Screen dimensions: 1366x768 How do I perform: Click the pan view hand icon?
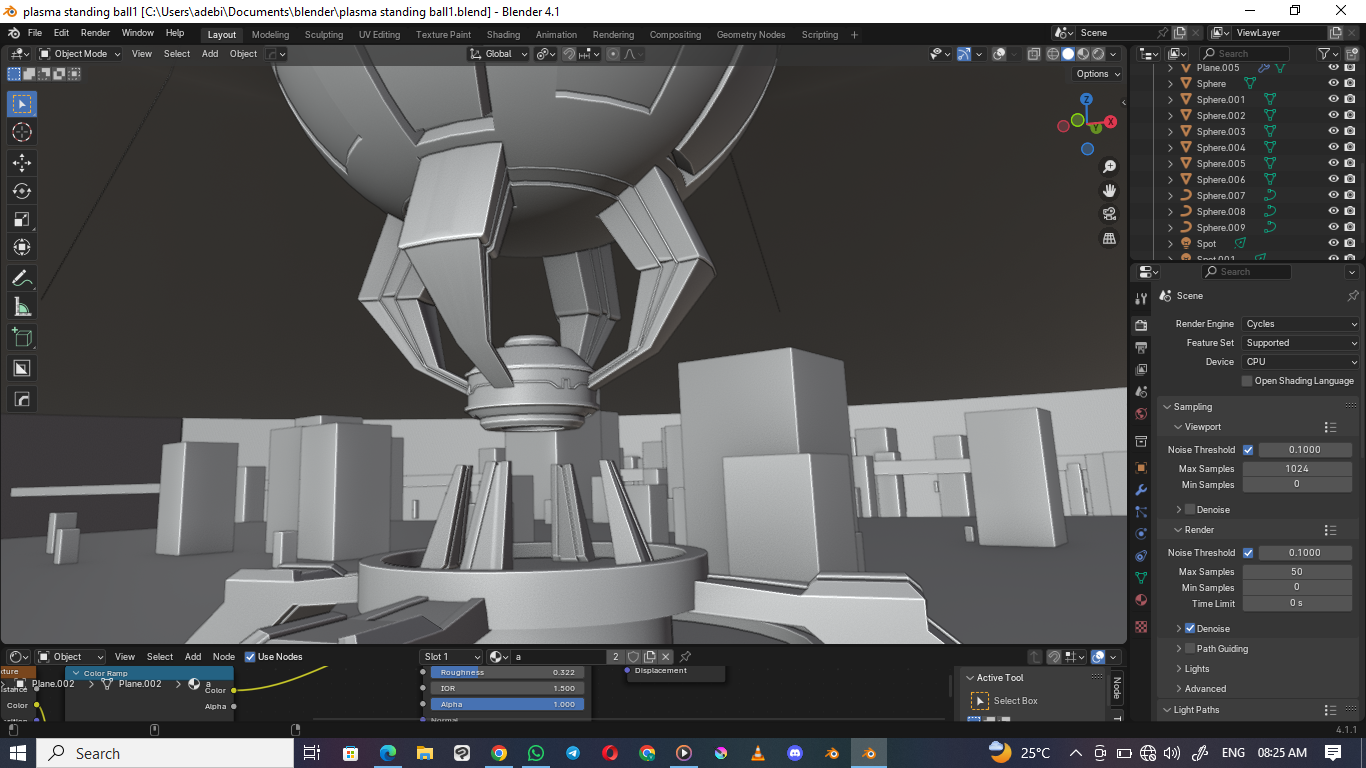[1109, 191]
